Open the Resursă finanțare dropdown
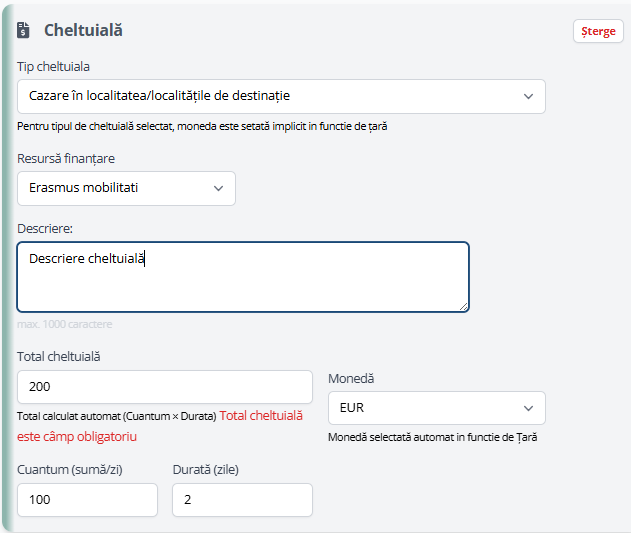The image size is (631, 533). [126, 188]
